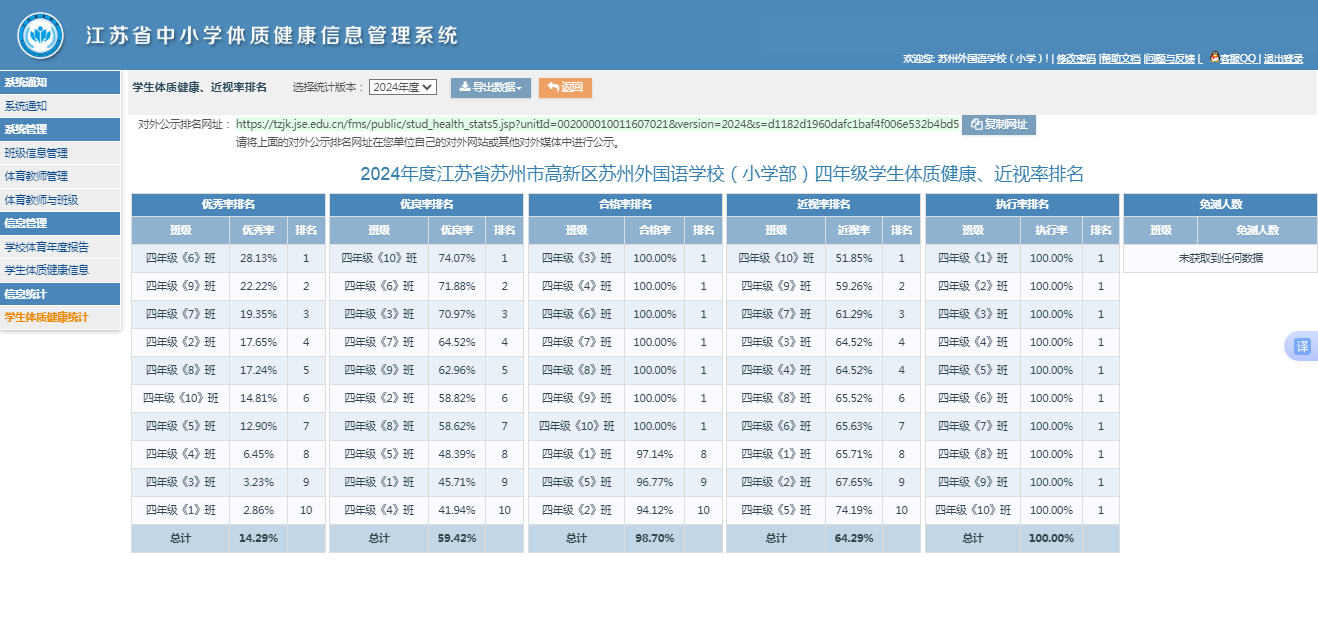Image resolution: width=1318 pixels, height=624 pixels.
Task: Click the system logo in header
Action: tap(41, 36)
